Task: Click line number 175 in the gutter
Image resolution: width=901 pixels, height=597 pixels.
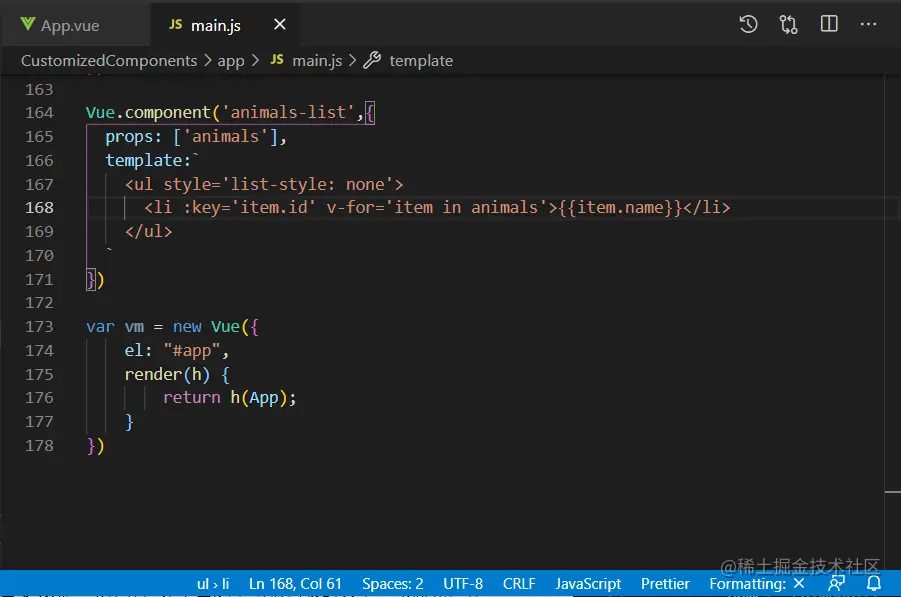Action: coord(39,374)
